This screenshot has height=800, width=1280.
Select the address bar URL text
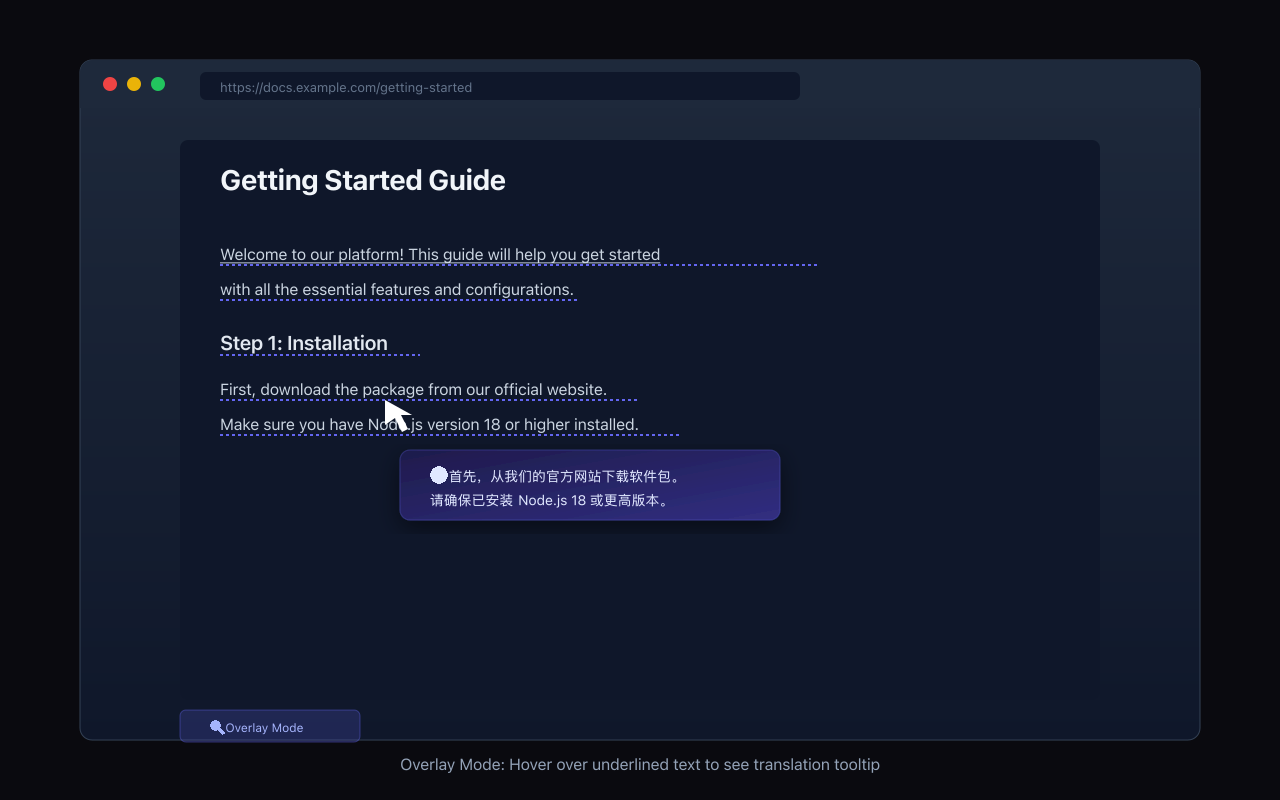coord(346,87)
